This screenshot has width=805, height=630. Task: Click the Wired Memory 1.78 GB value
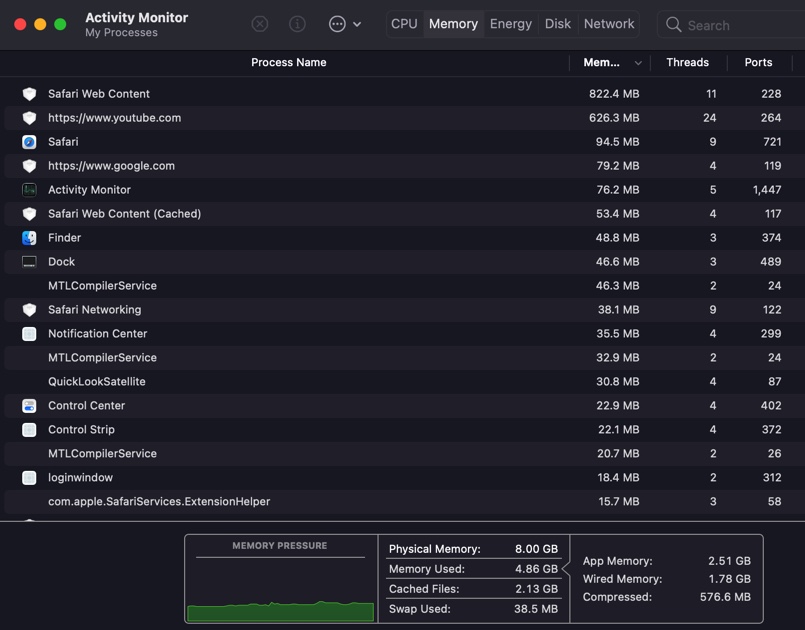(x=730, y=579)
